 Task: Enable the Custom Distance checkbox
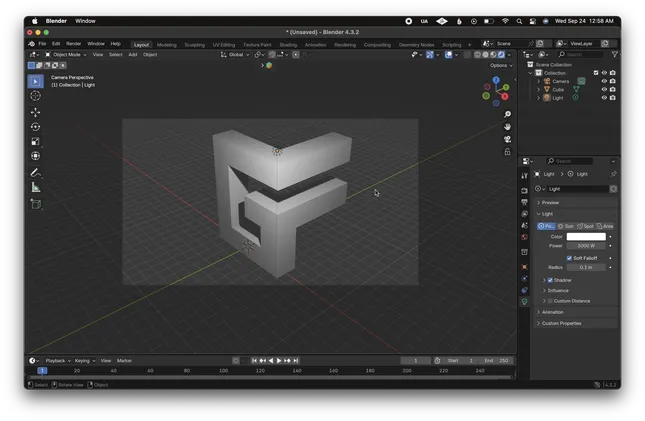coord(550,301)
